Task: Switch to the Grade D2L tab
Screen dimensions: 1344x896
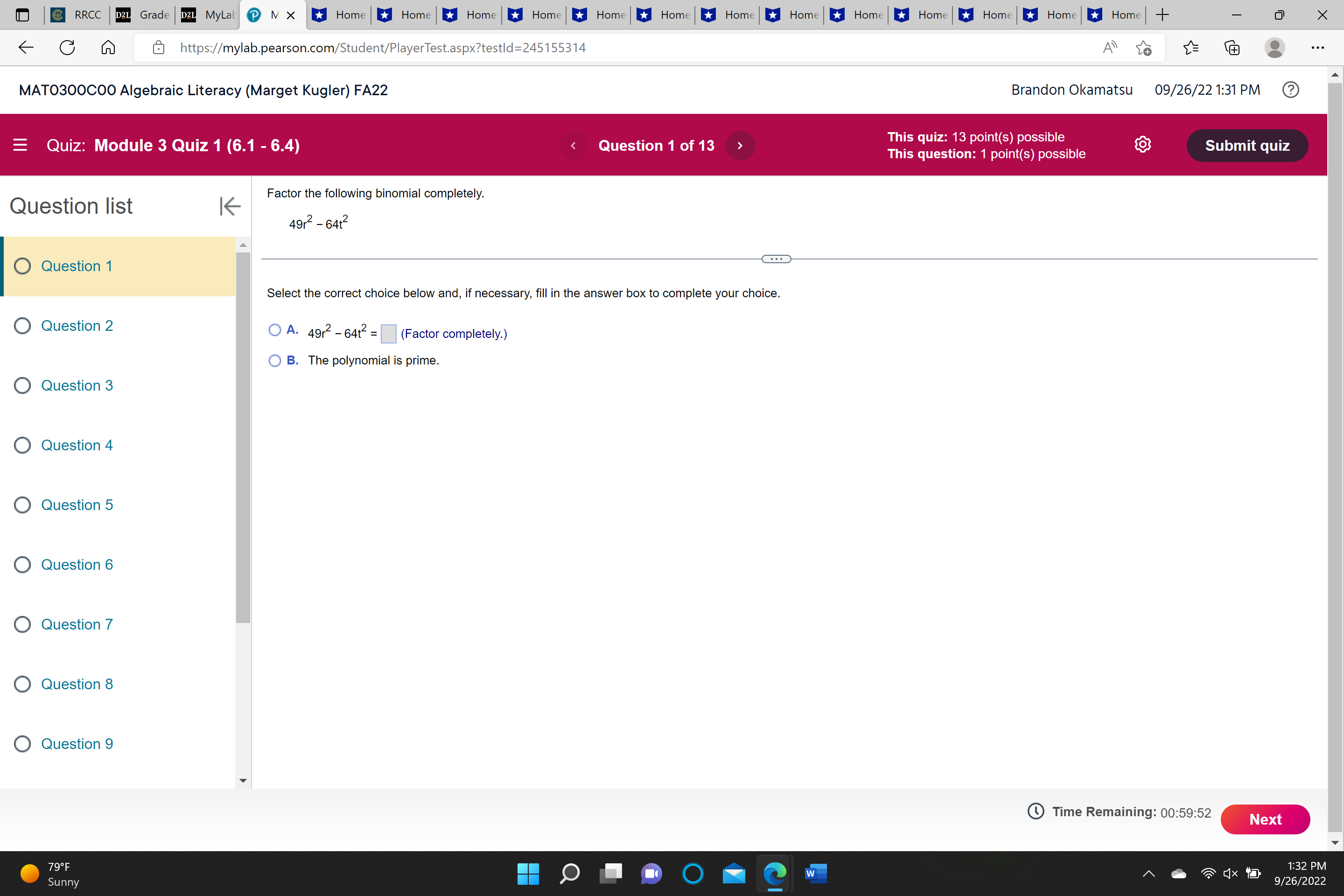Action: 145,15
